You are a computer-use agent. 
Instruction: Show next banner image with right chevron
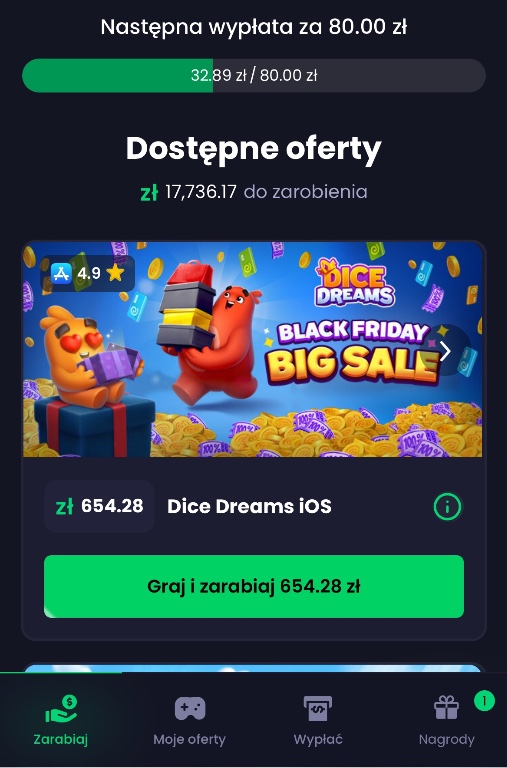pyautogui.click(x=445, y=351)
